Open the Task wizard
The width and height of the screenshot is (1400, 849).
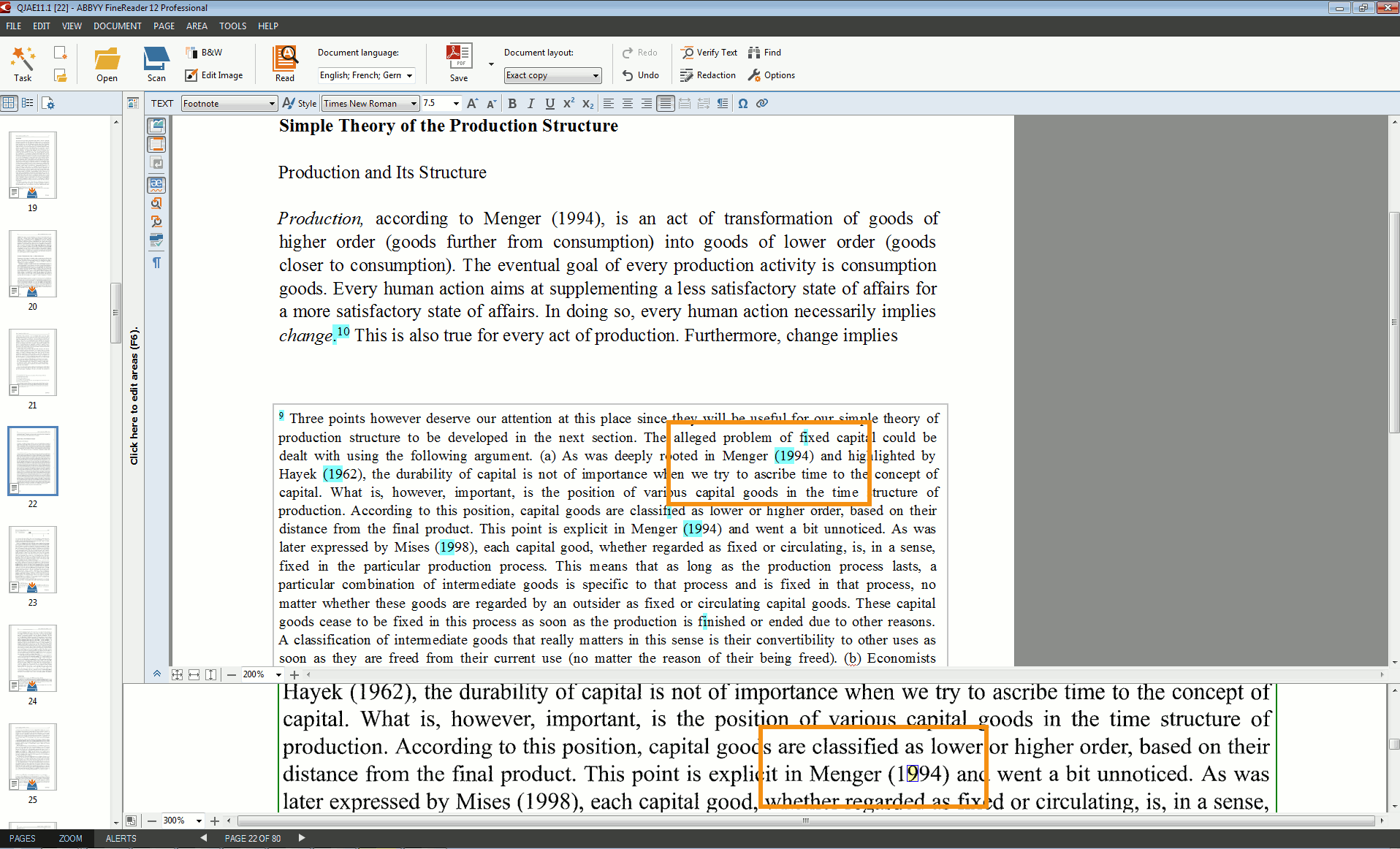(x=23, y=64)
